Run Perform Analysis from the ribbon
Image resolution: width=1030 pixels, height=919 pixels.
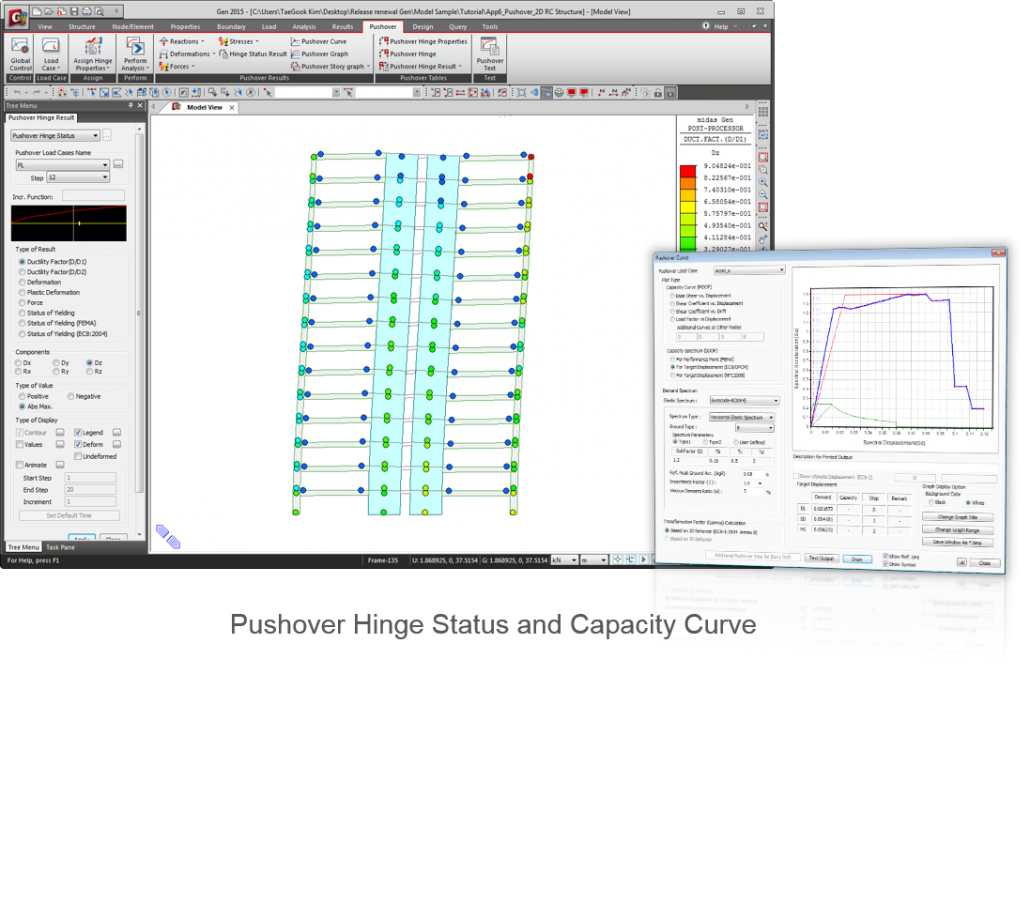[135, 54]
